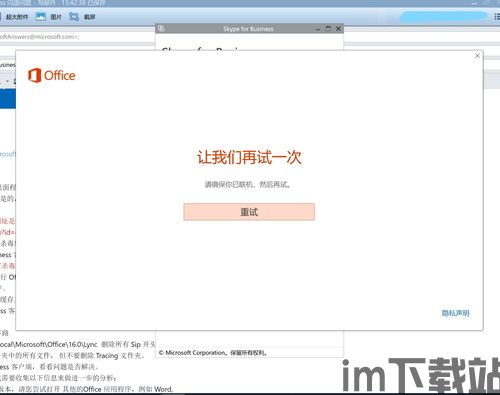Click 超大附件 in mail toolbar
500x395 pixels.
17,17
